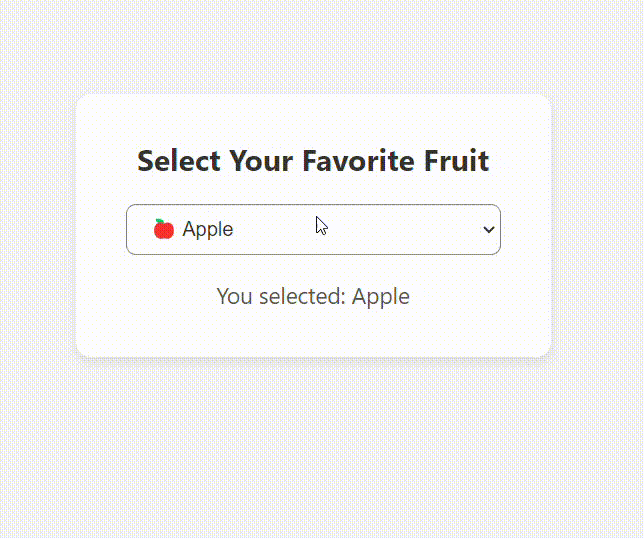644x538 pixels.
Task: Click the word 'Fruit' in the heading
Action: click(x=456, y=160)
